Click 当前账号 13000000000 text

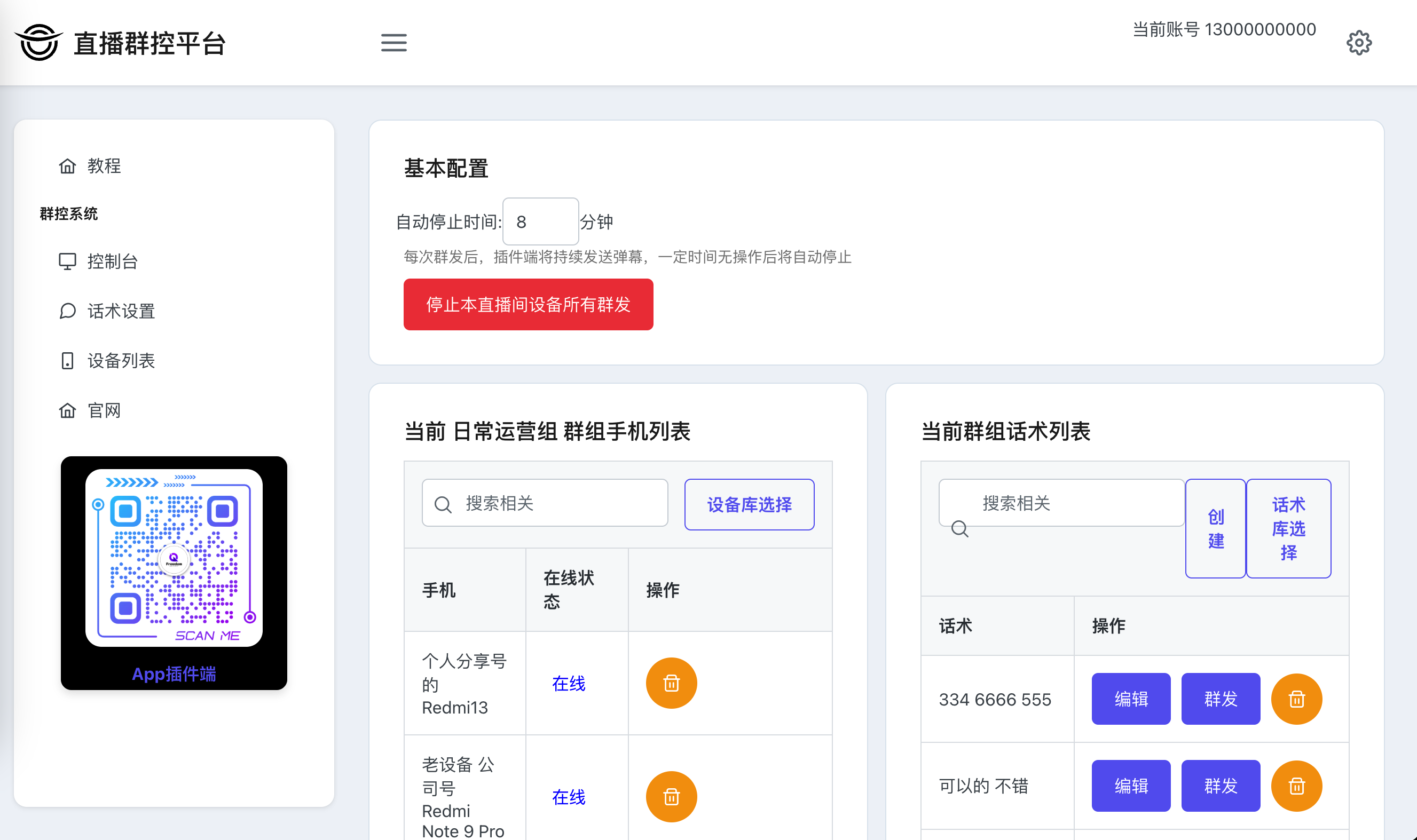(1224, 29)
